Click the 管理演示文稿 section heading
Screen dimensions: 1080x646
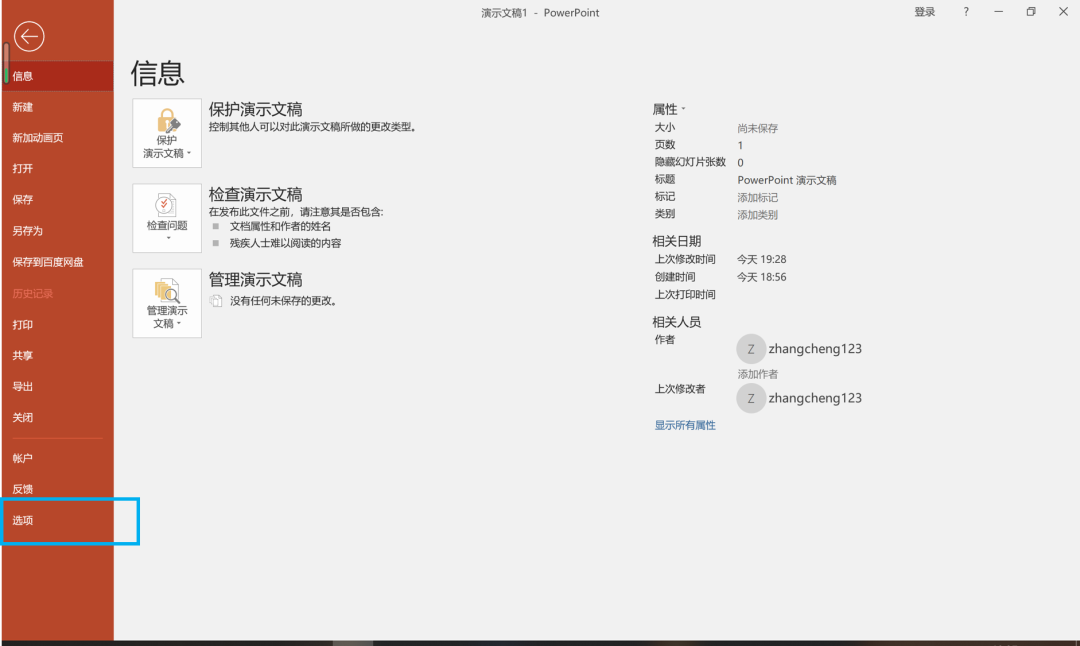[x=256, y=280]
